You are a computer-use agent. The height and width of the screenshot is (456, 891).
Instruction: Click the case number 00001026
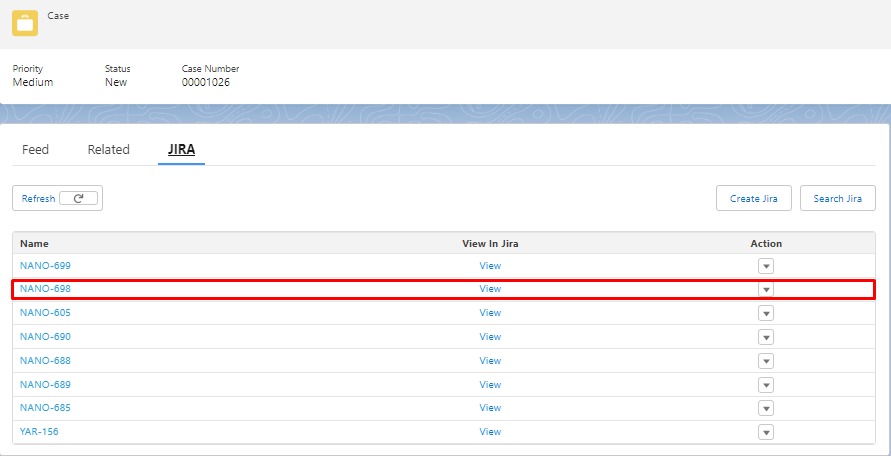coord(206,82)
